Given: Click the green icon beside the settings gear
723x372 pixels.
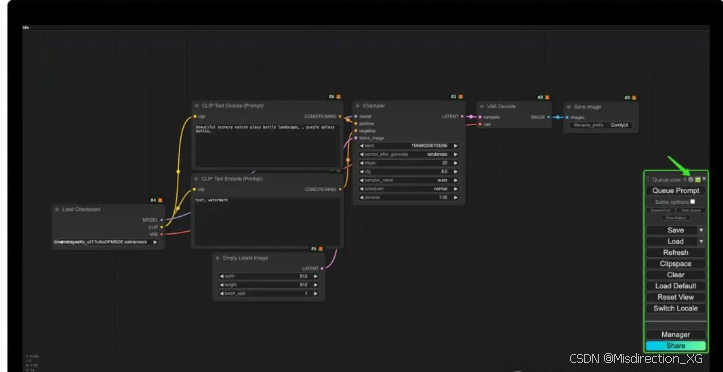Looking at the screenshot, I should [x=698, y=179].
